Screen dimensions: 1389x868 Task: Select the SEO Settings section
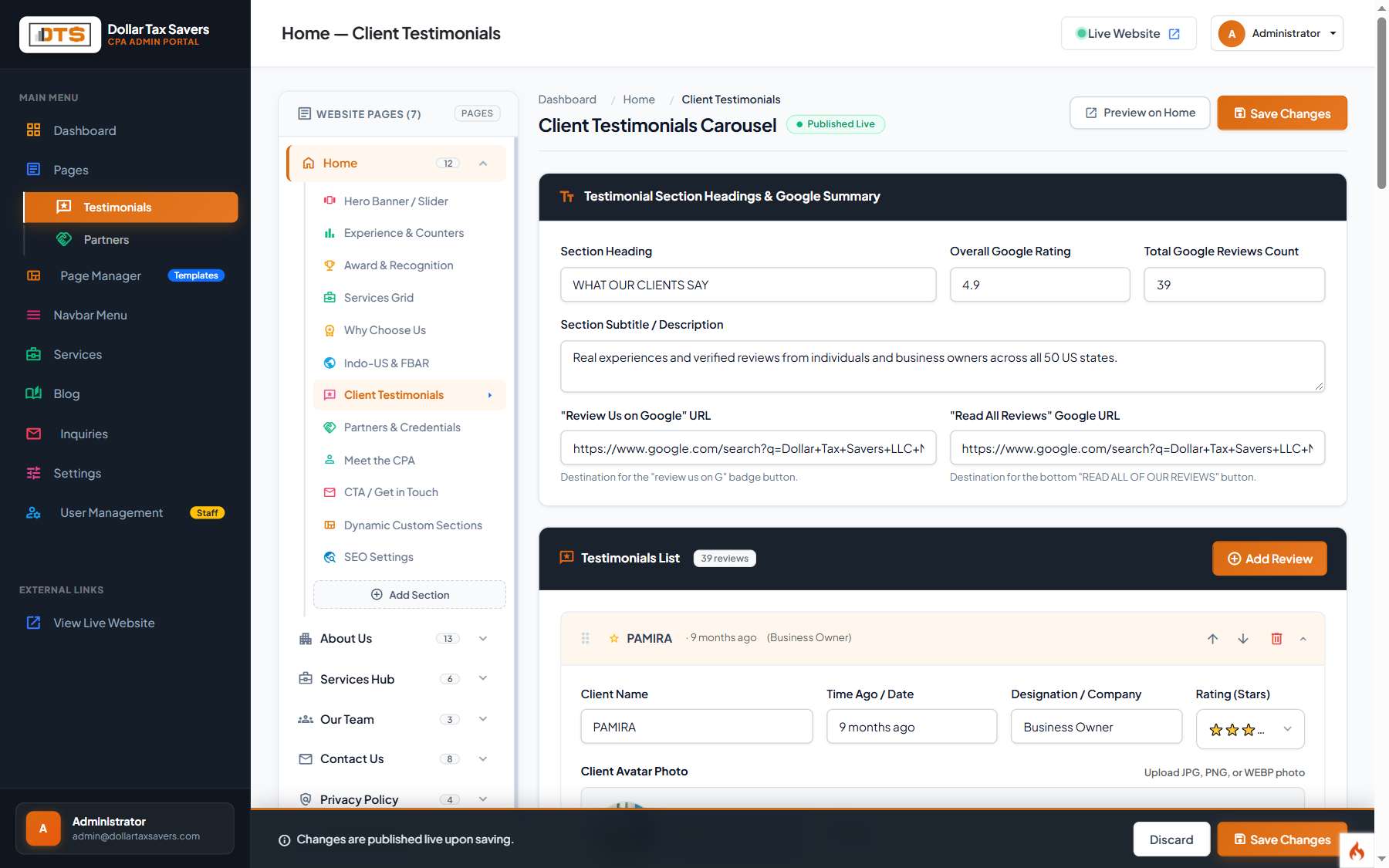point(410,557)
